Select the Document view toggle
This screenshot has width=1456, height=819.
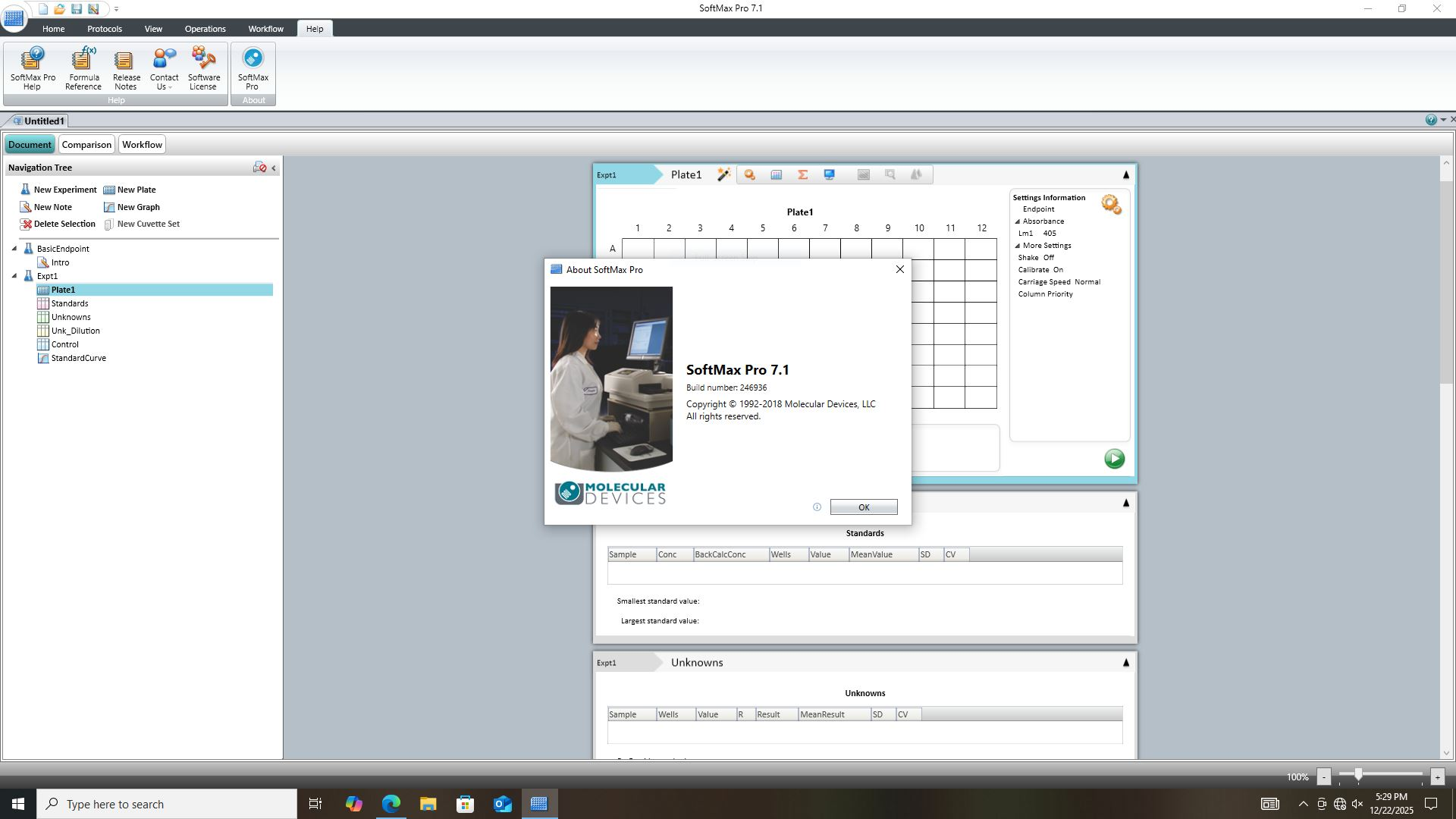tap(30, 145)
